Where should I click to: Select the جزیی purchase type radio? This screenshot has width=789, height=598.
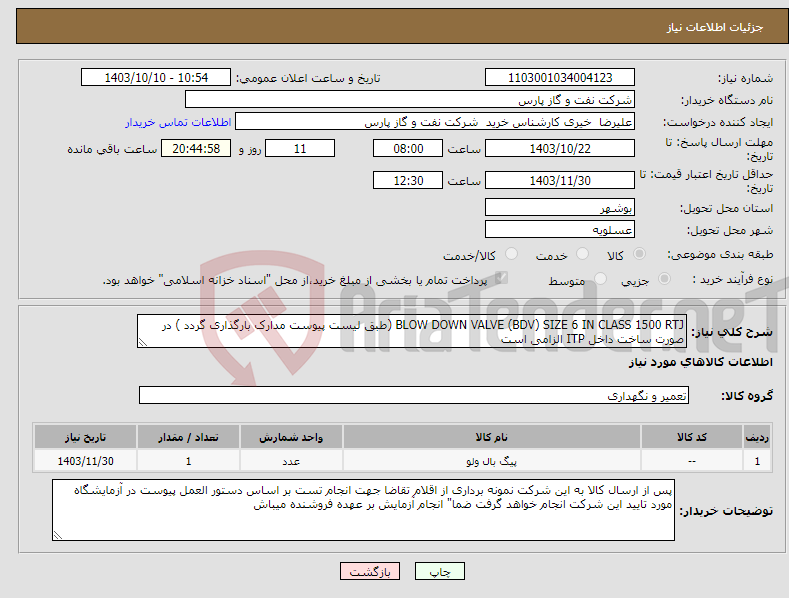(x=664, y=279)
